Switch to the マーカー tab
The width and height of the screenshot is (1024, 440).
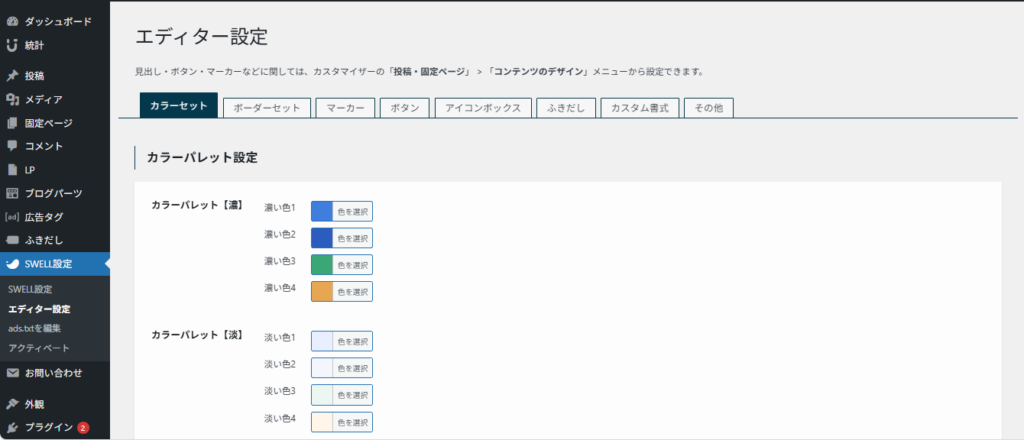point(345,108)
